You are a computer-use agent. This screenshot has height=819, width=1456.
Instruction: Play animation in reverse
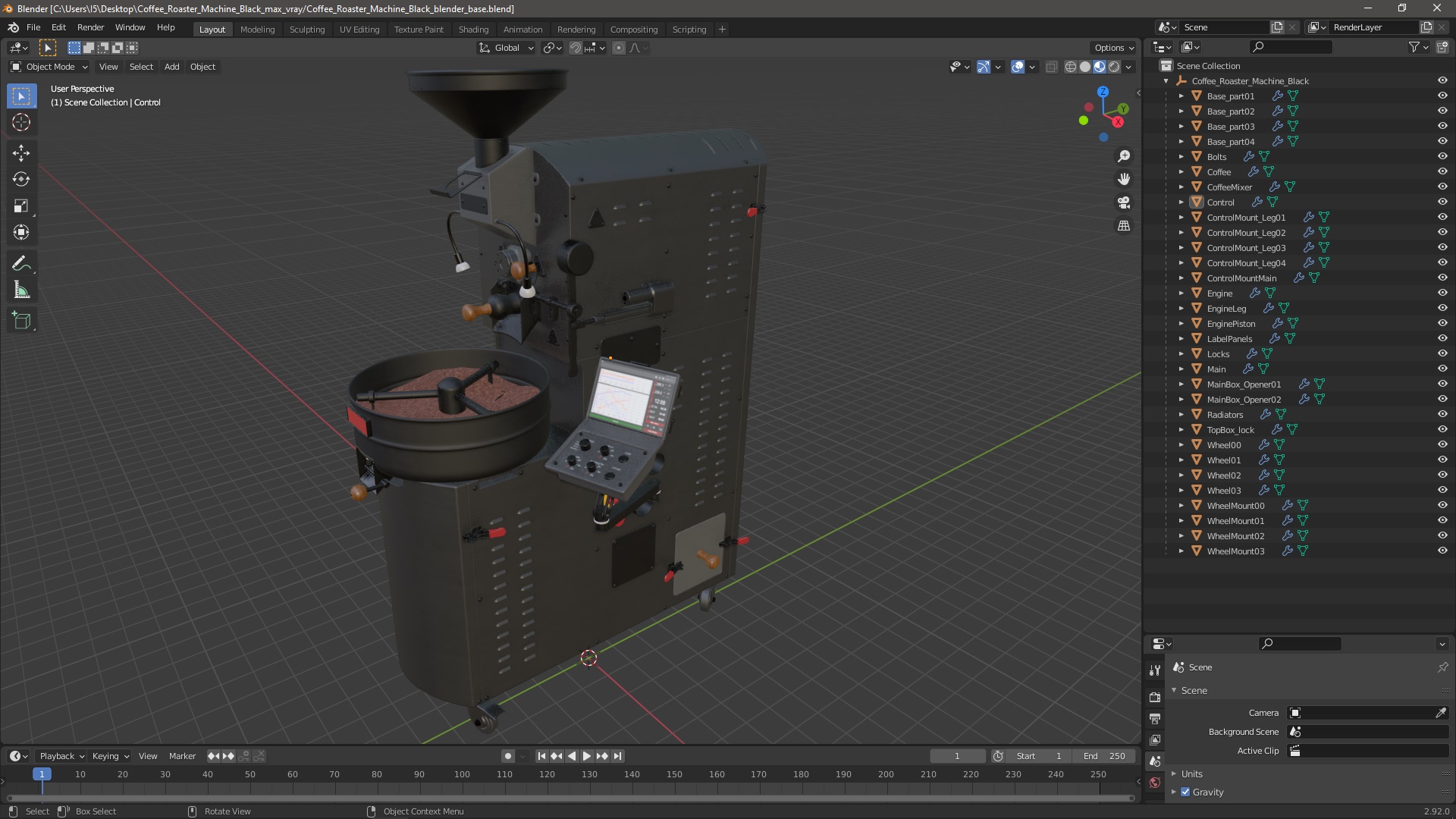(x=572, y=756)
